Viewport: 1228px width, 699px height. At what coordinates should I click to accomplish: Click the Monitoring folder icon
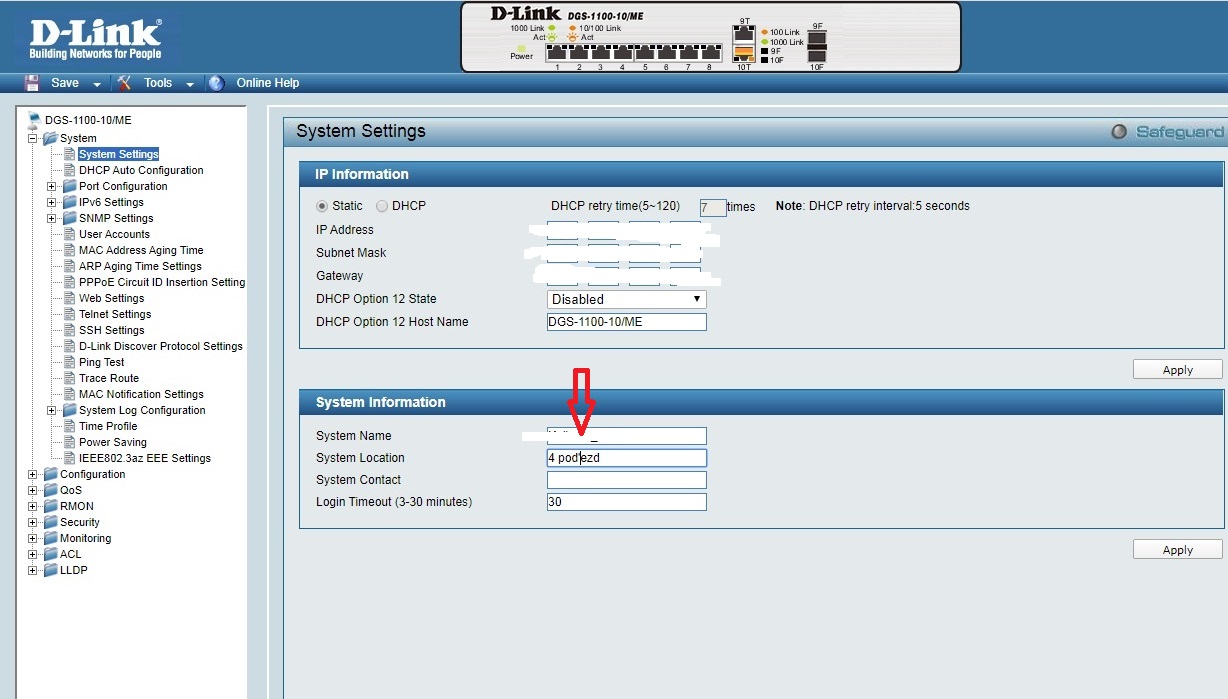(x=50, y=538)
